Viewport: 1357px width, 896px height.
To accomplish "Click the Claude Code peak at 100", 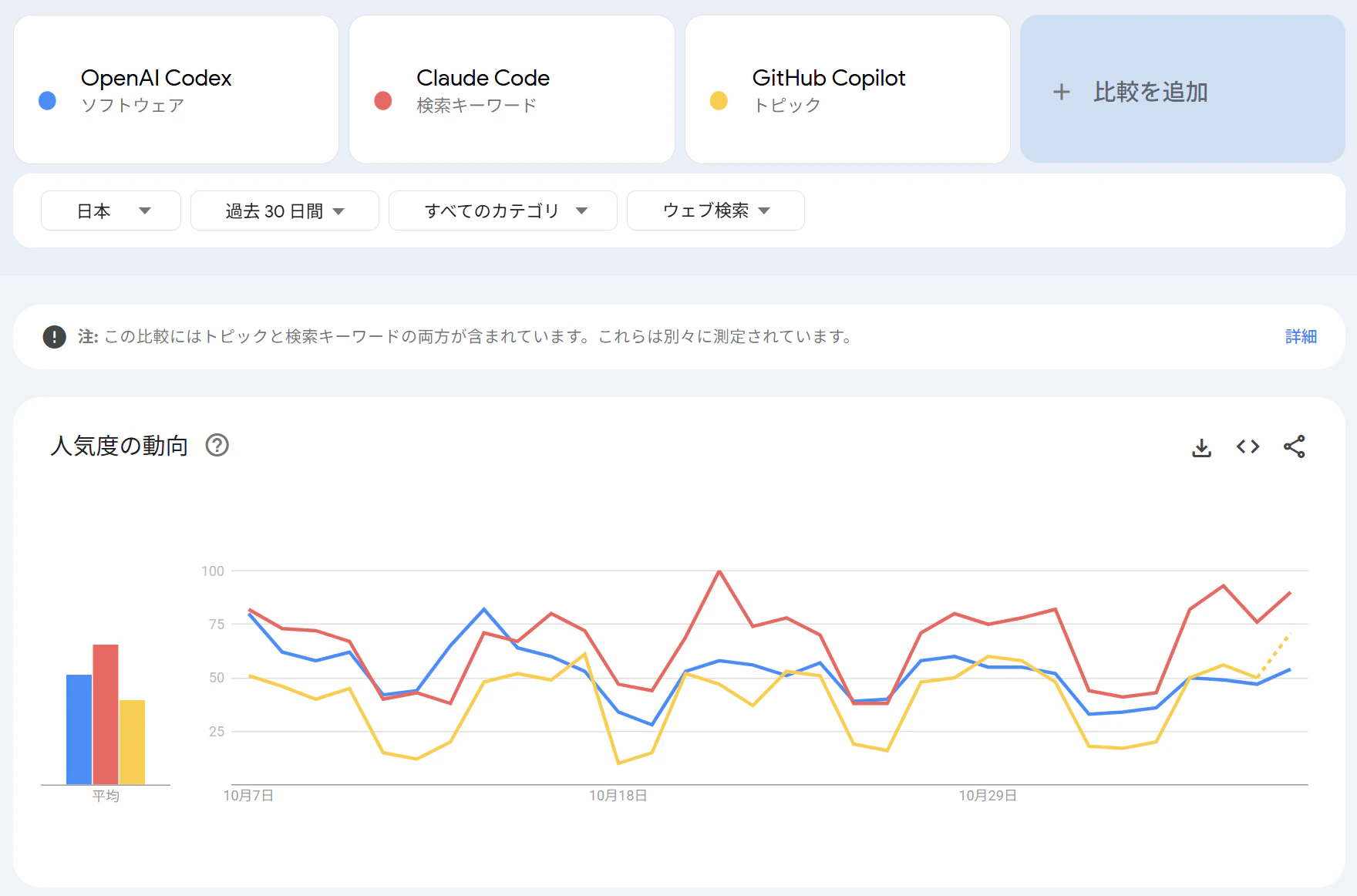I will 719,571.
